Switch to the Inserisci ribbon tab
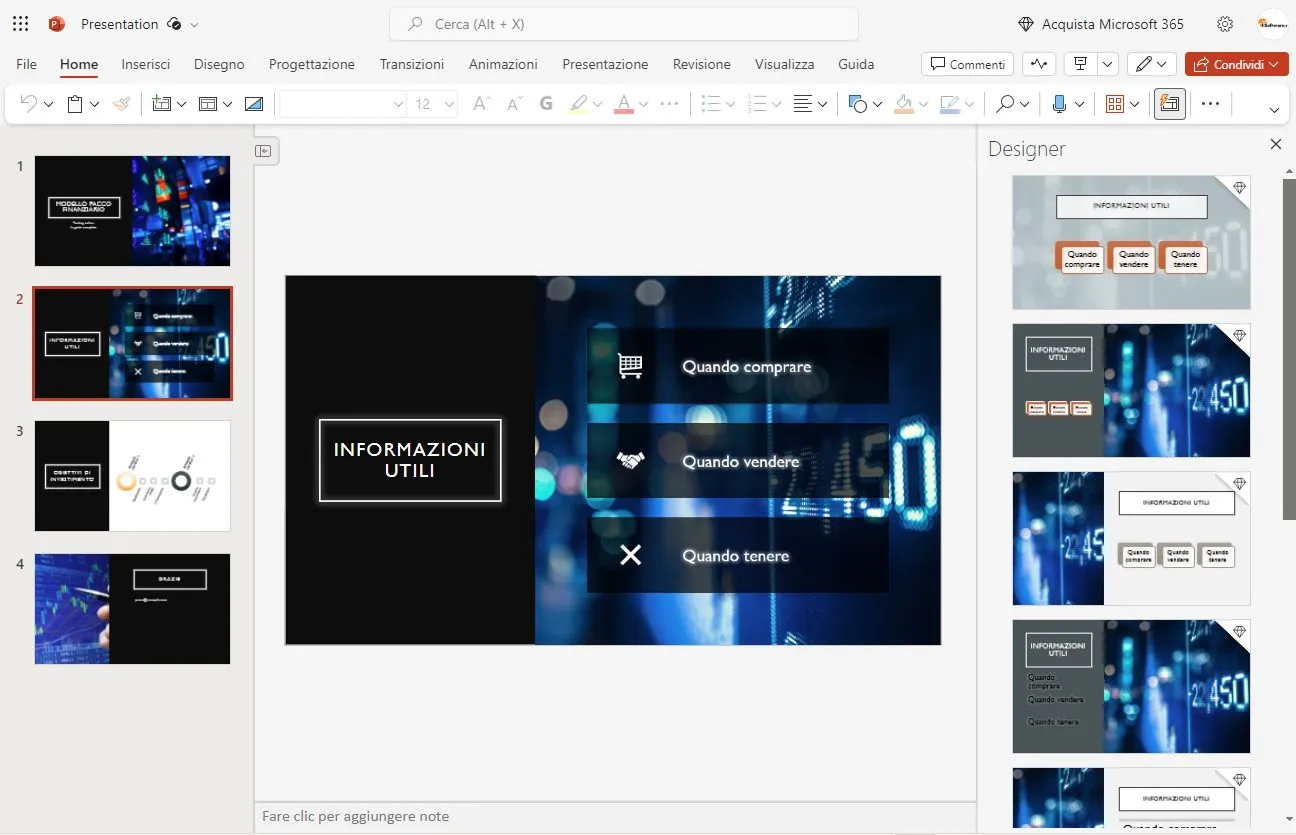This screenshot has width=1296, height=835. pyautogui.click(x=145, y=64)
